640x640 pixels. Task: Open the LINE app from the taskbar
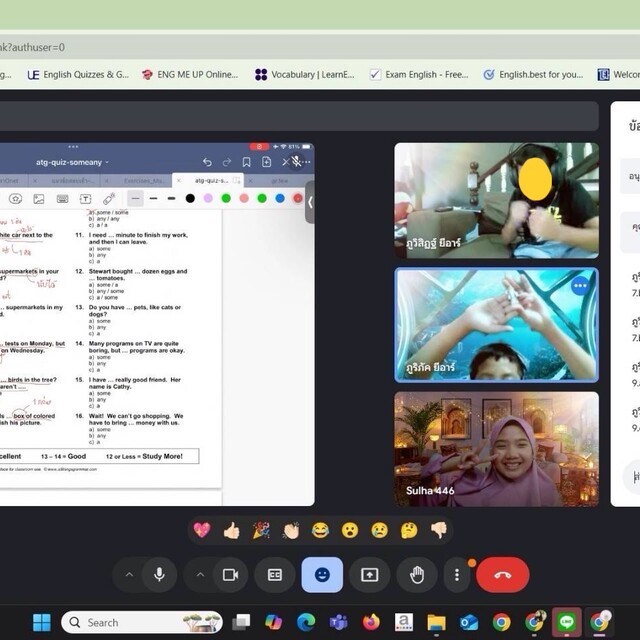click(567, 622)
